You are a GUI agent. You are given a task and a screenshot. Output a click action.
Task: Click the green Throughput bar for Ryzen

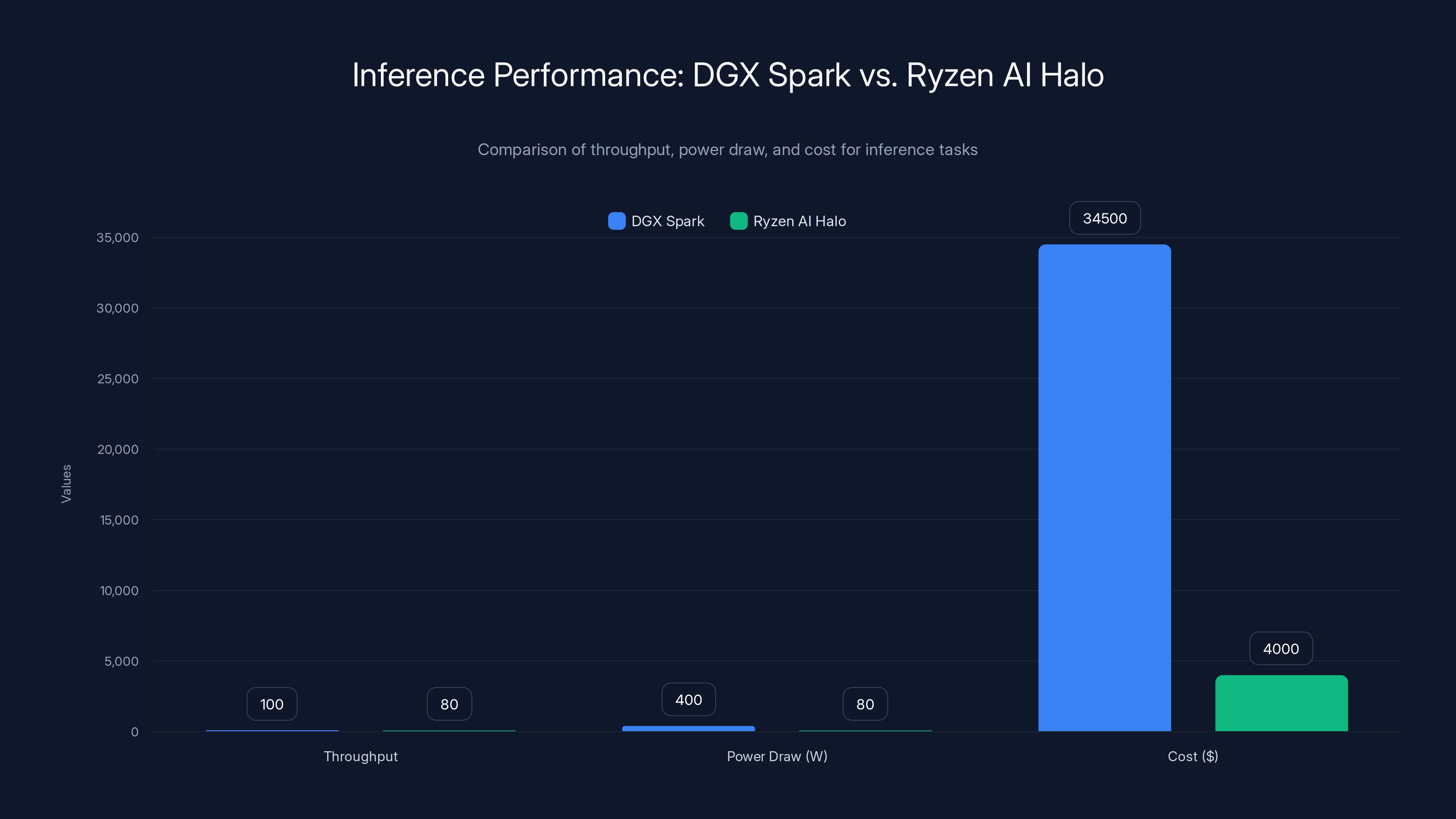click(450, 731)
